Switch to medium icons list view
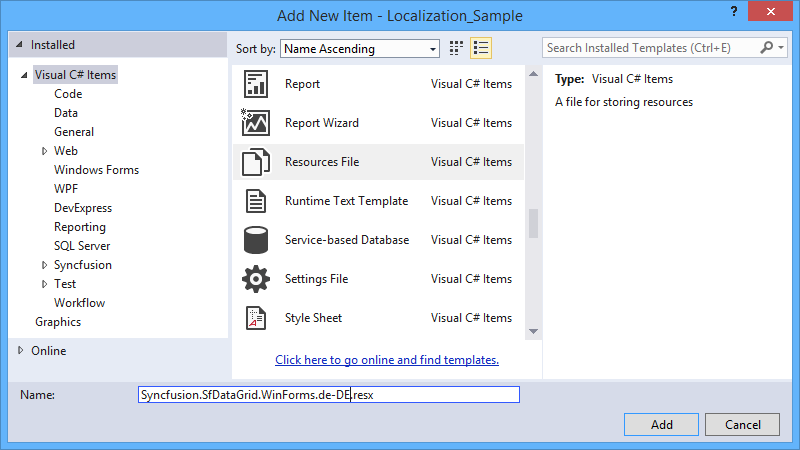 click(481, 48)
